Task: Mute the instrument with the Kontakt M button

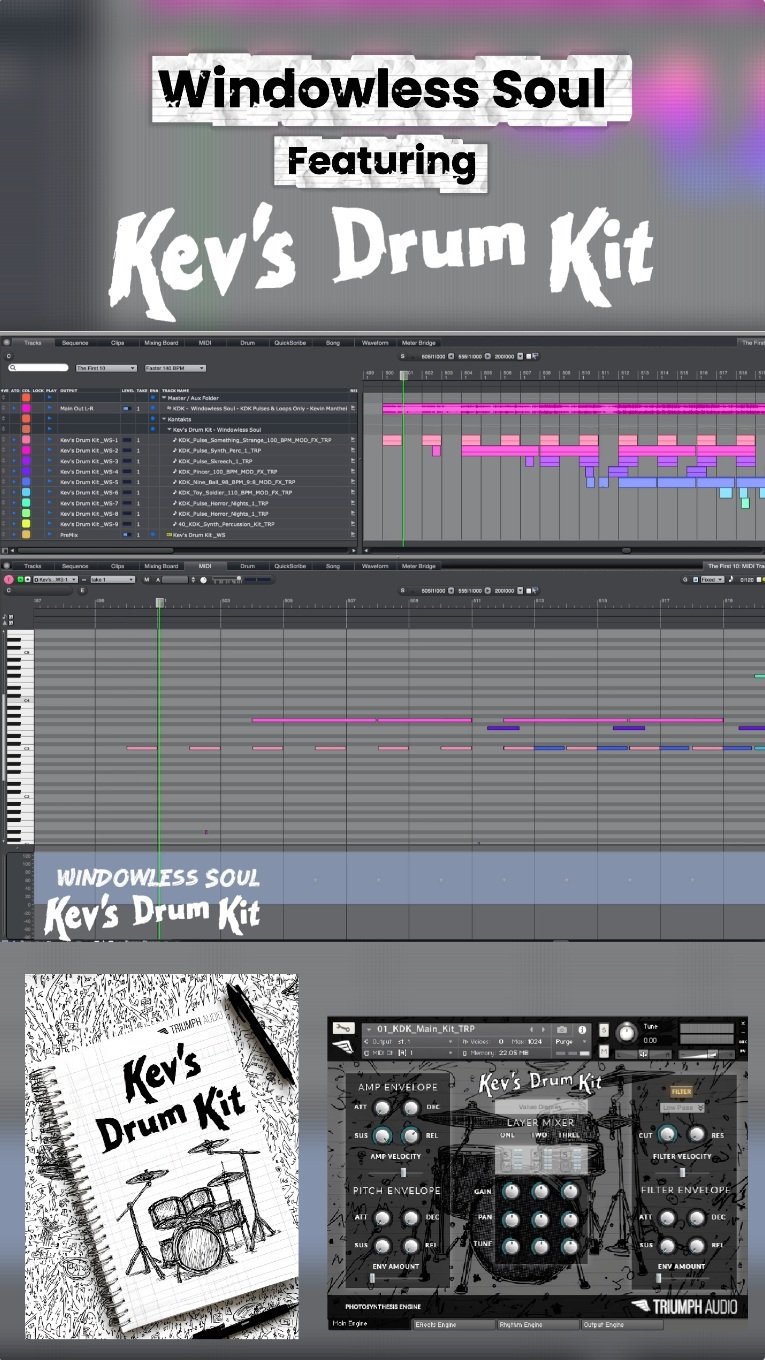Action: click(x=604, y=1052)
